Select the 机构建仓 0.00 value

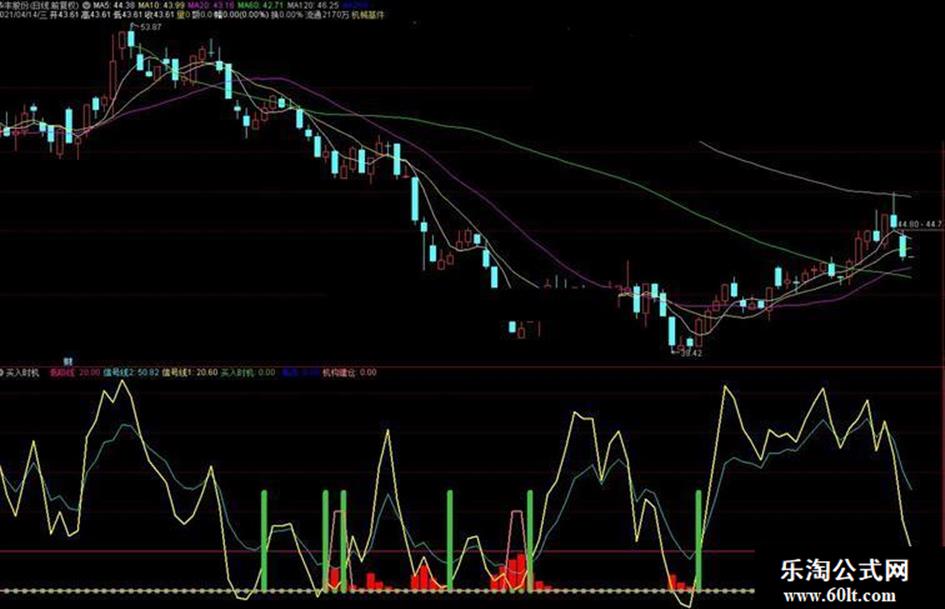click(x=350, y=373)
